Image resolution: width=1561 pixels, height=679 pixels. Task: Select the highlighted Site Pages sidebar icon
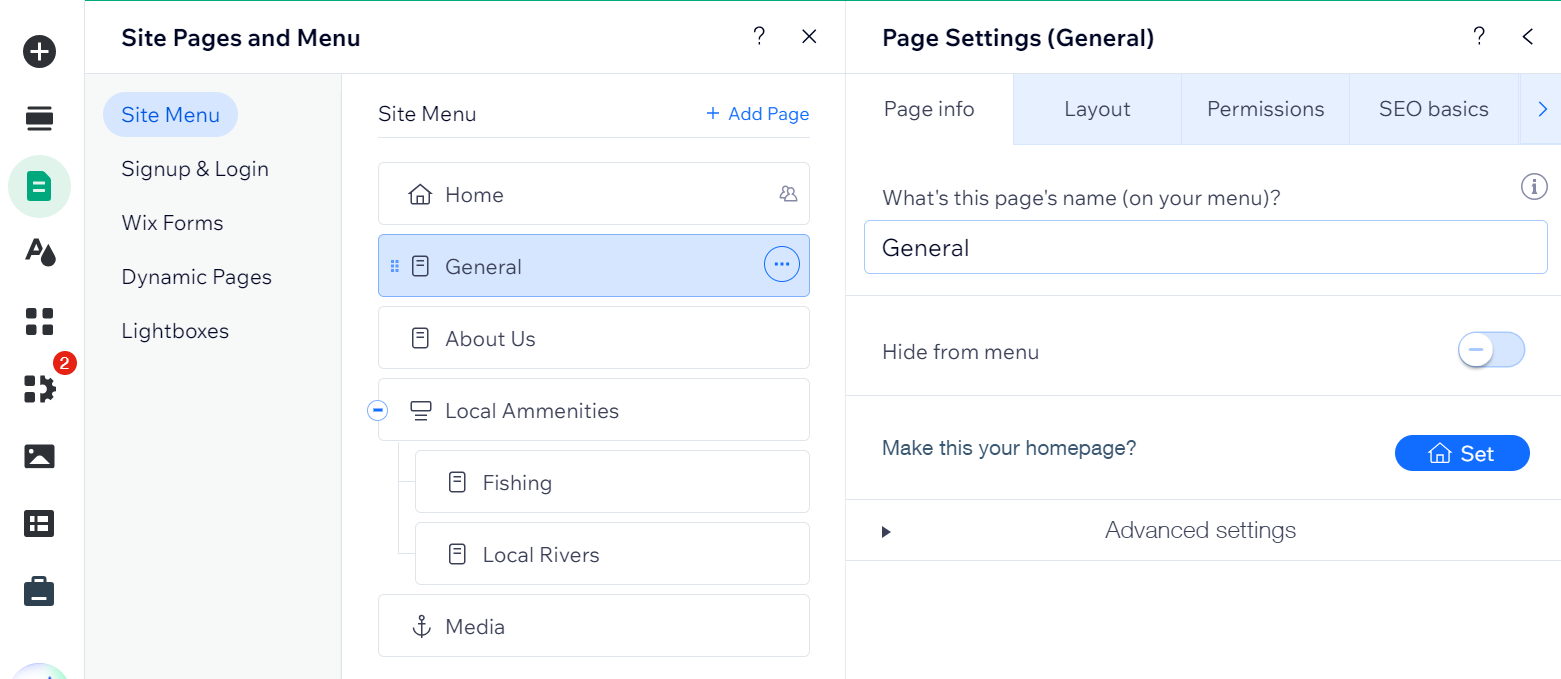[x=38, y=186]
